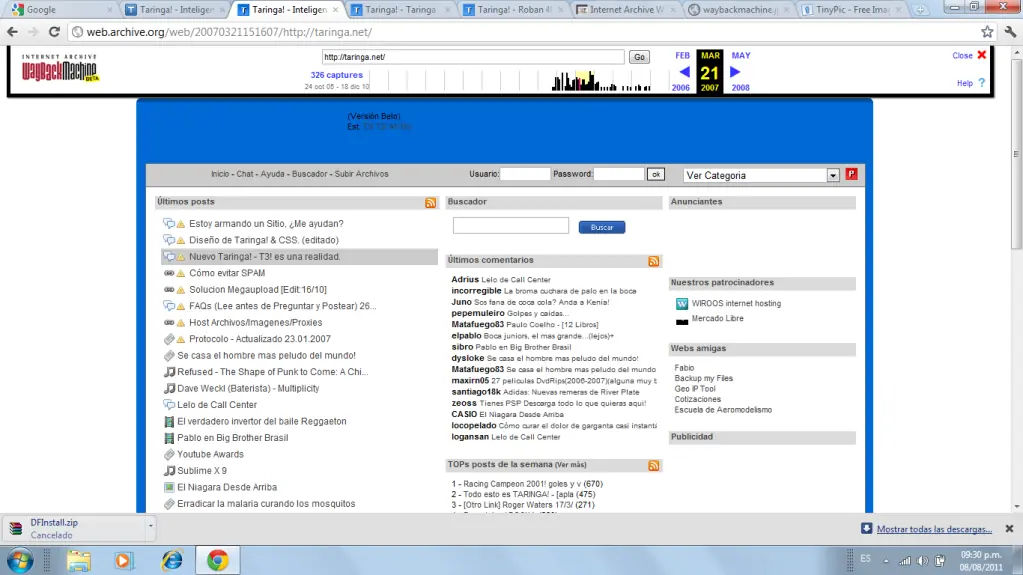Viewport: 1023px width, 575px height.
Task: Launch Windows Media Player from taskbar
Action: (123, 561)
